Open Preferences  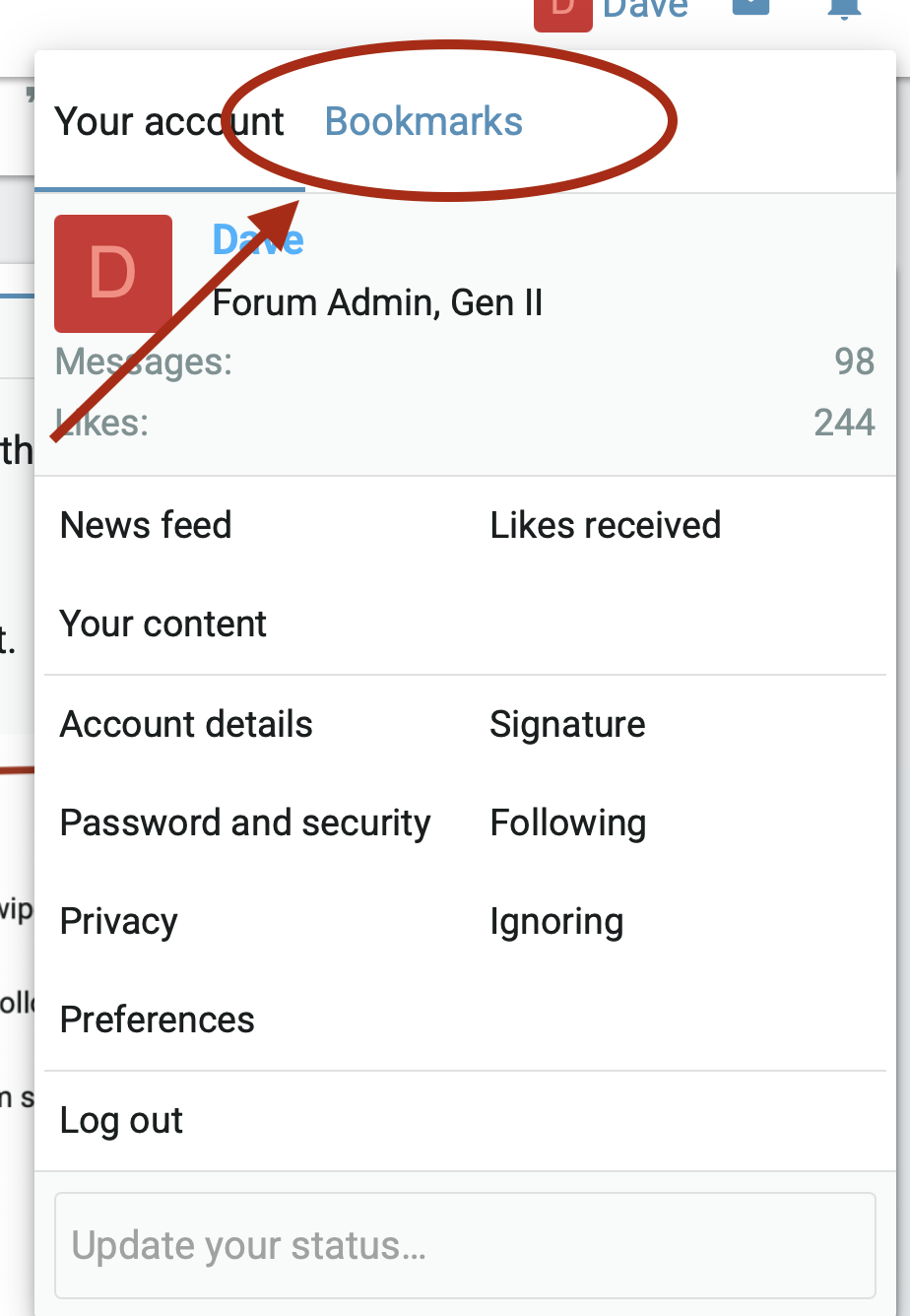pos(158,1020)
